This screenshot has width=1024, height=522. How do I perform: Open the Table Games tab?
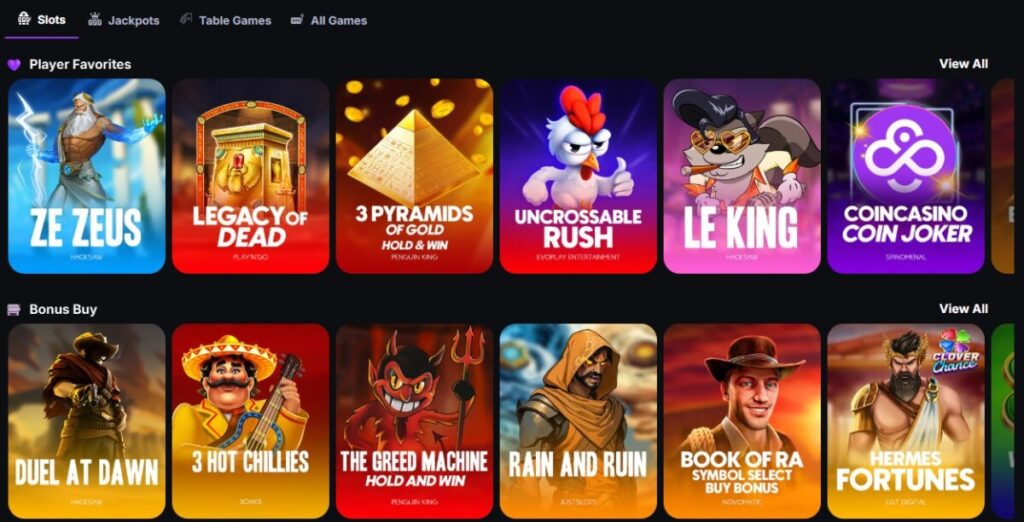225,20
